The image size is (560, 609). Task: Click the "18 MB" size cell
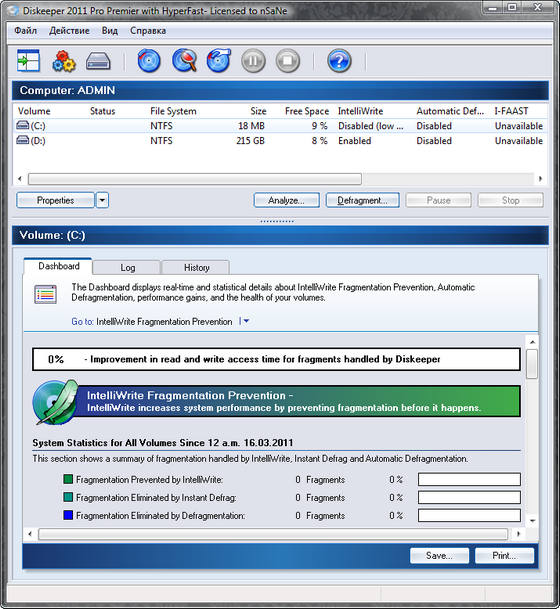(x=251, y=126)
